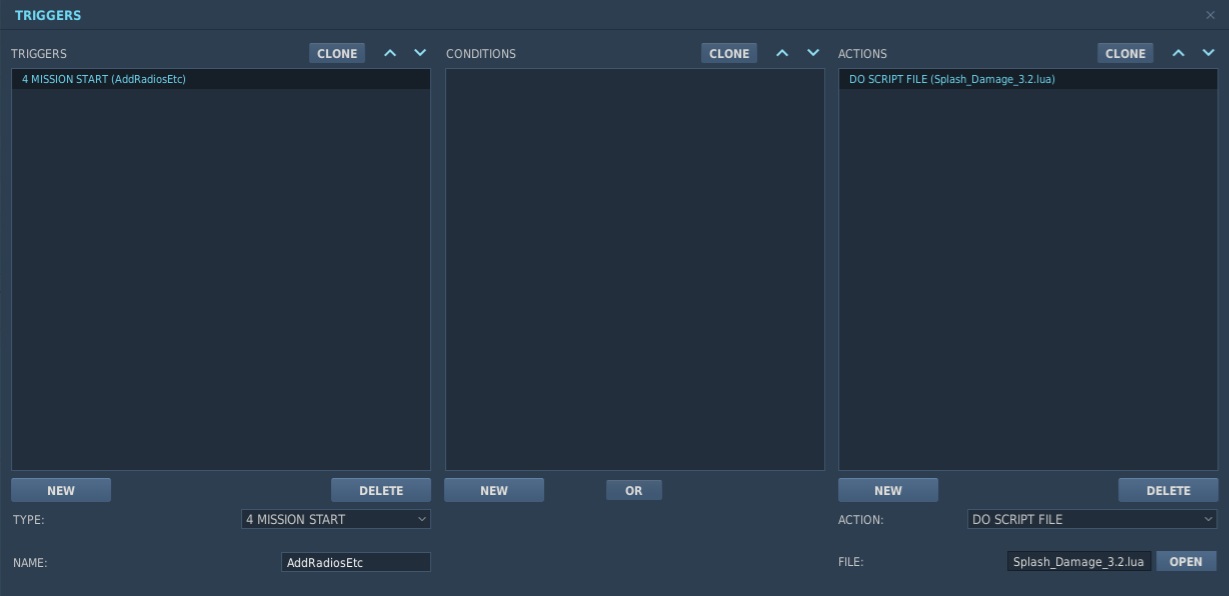Open the trigger TYPE dropdown
The image size is (1229, 596).
coord(336,519)
